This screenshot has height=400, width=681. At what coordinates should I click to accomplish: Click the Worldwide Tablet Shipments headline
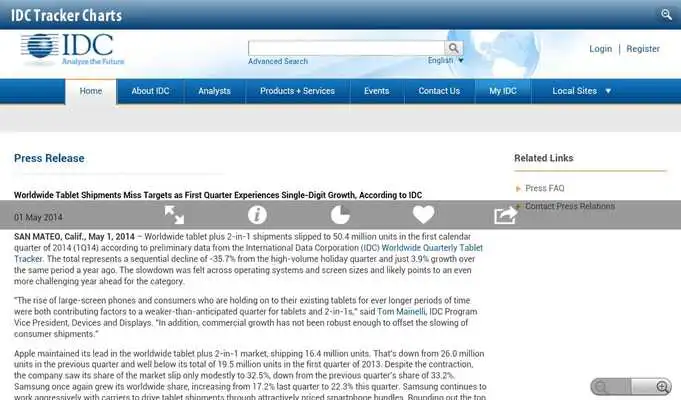[x=218, y=195]
